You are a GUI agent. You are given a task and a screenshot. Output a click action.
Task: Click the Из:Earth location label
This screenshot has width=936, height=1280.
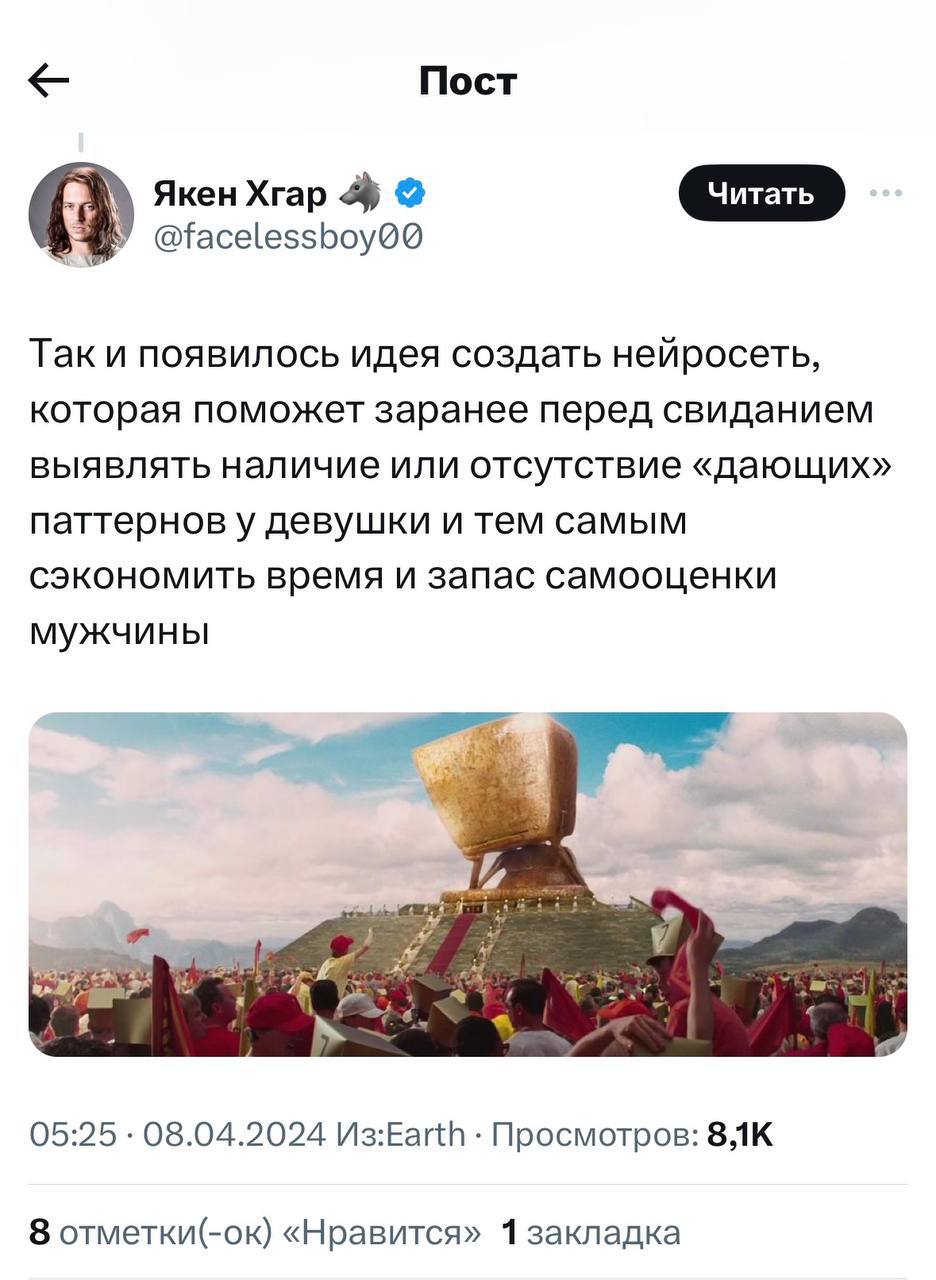(x=401, y=1134)
